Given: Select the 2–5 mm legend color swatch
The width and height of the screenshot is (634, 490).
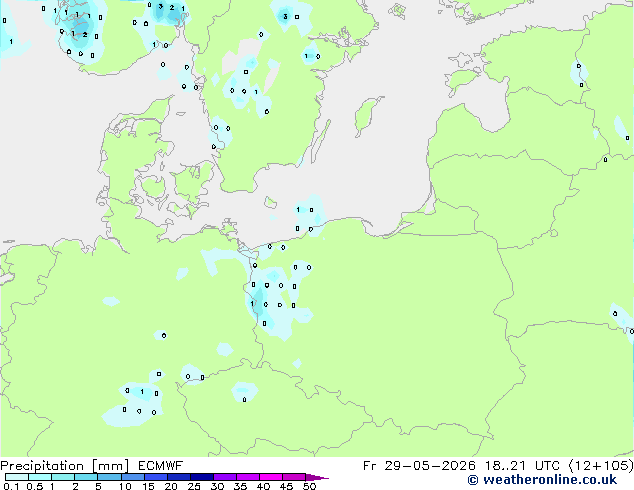Looking at the screenshot, I should [x=86, y=477].
